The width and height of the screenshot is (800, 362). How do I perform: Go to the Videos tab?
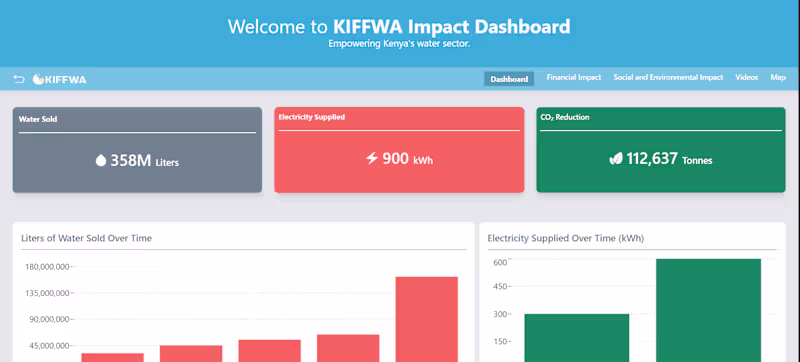tap(746, 77)
